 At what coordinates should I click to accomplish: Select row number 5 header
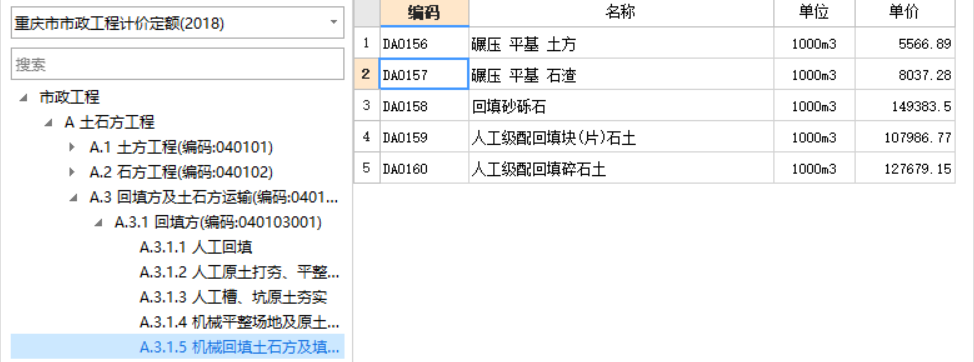(x=366, y=168)
